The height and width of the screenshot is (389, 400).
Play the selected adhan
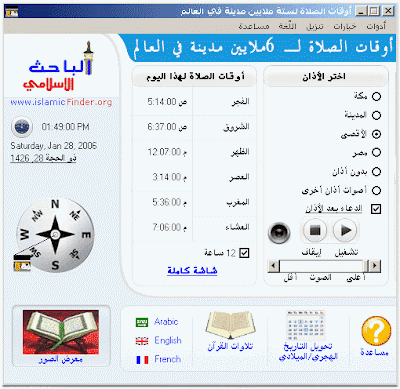(345, 230)
